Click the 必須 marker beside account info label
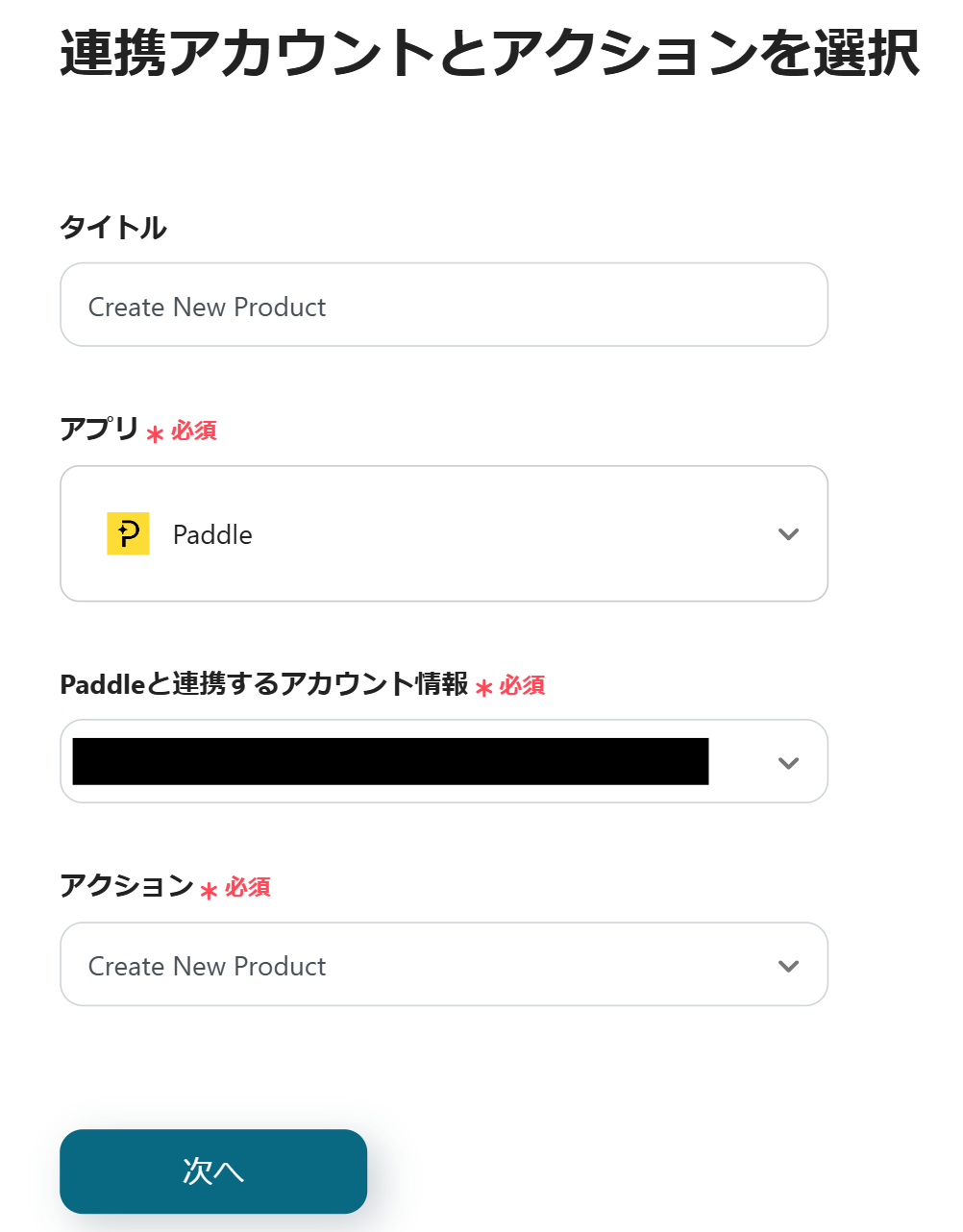Viewport: 963px width, 1232px height. tap(522, 685)
